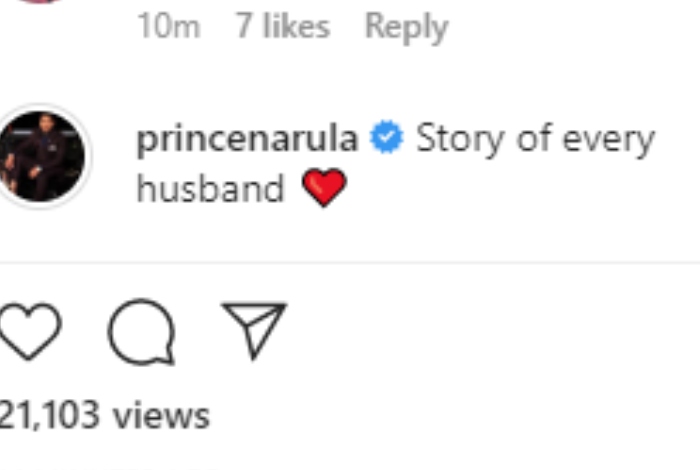Open comments via speech bubble icon
Screen dimensions: 700x470
(141, 332)
